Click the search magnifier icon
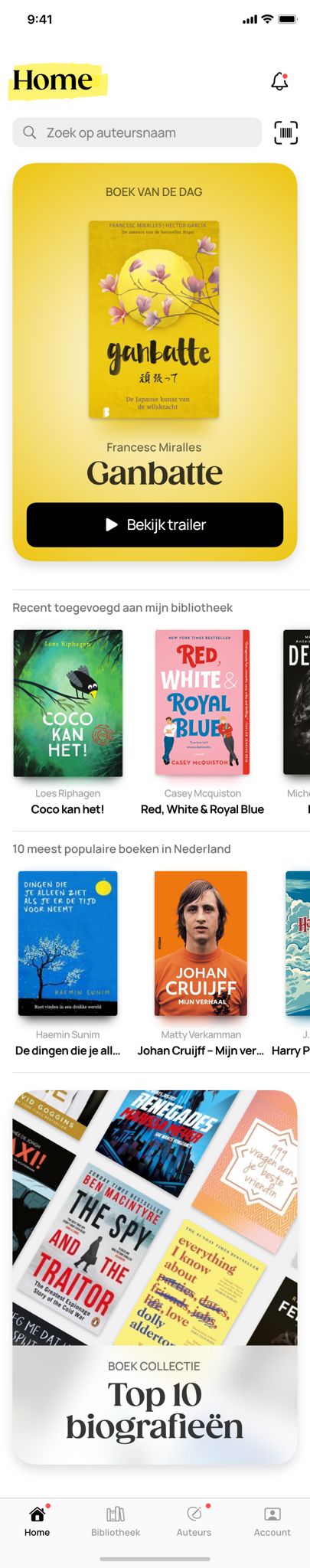This screenshot has width=310, height=1568. (30, 132)
